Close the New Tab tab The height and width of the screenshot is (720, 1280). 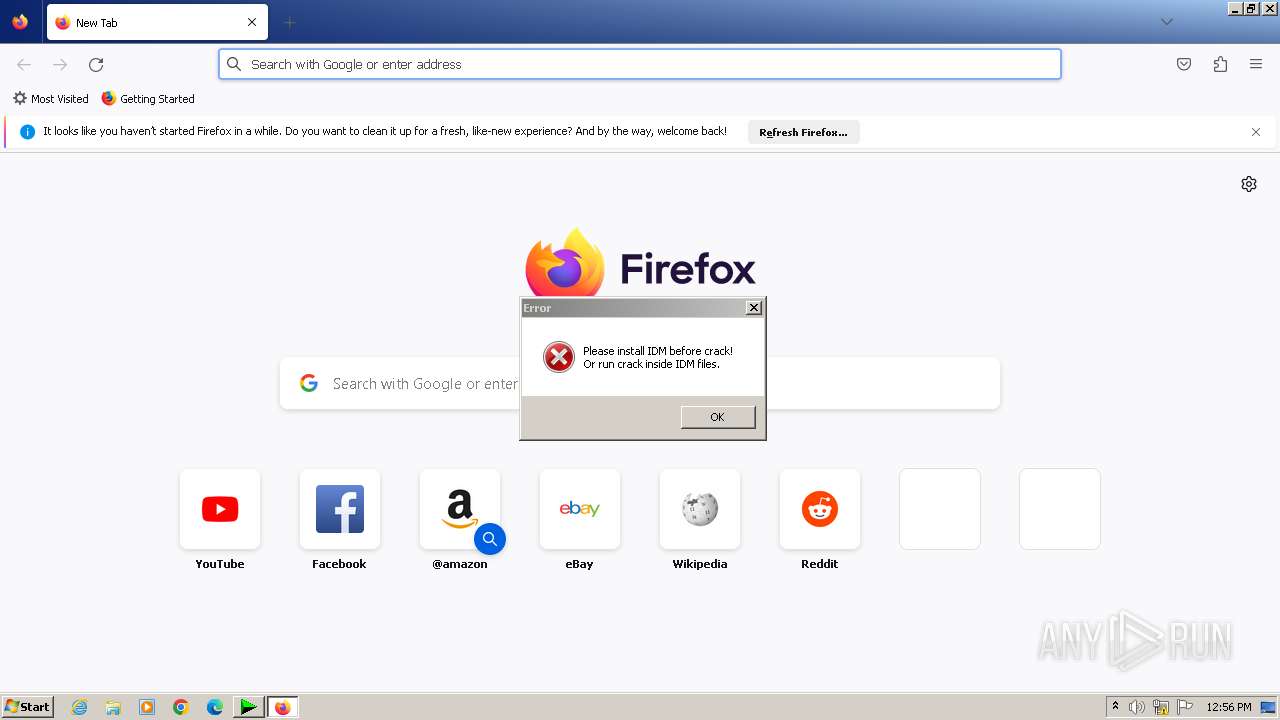tap(252, 22)
